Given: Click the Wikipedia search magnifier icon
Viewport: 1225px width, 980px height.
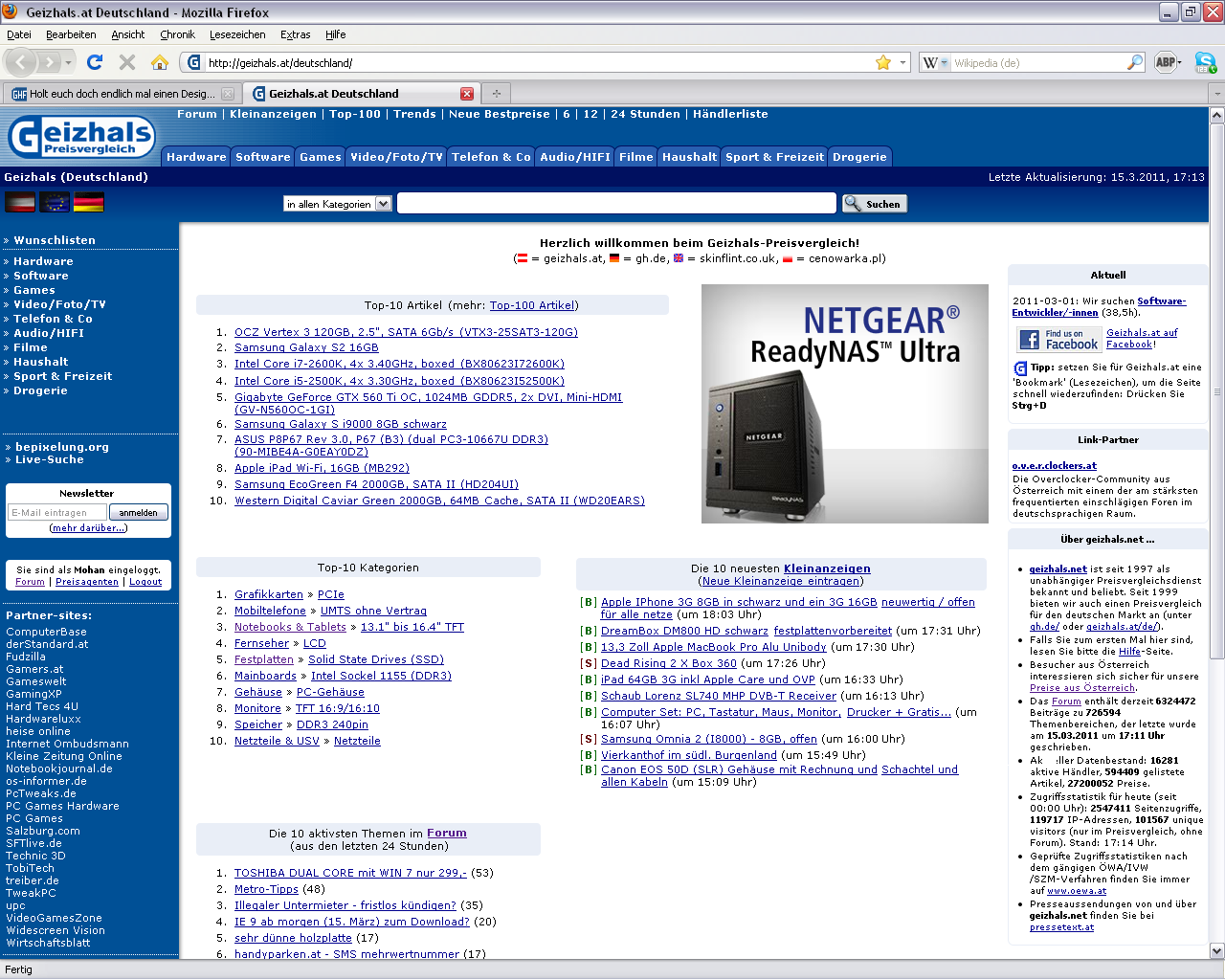Looking at the screenshot, I should pyautogui.click(x=1135, y=62).
